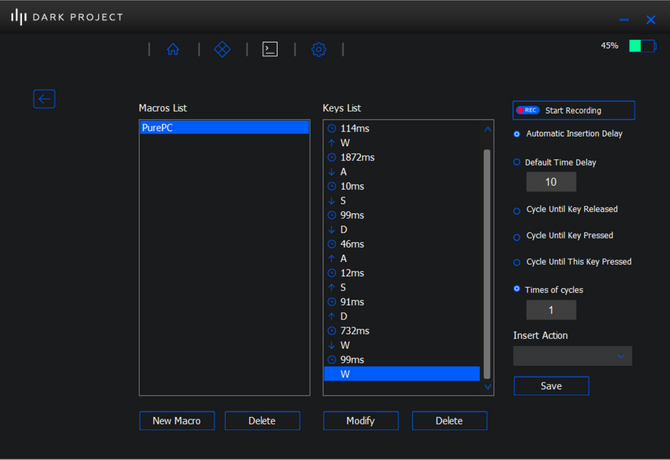Click the Save button
The image size is (670, 460).
(x=551, y=386)
